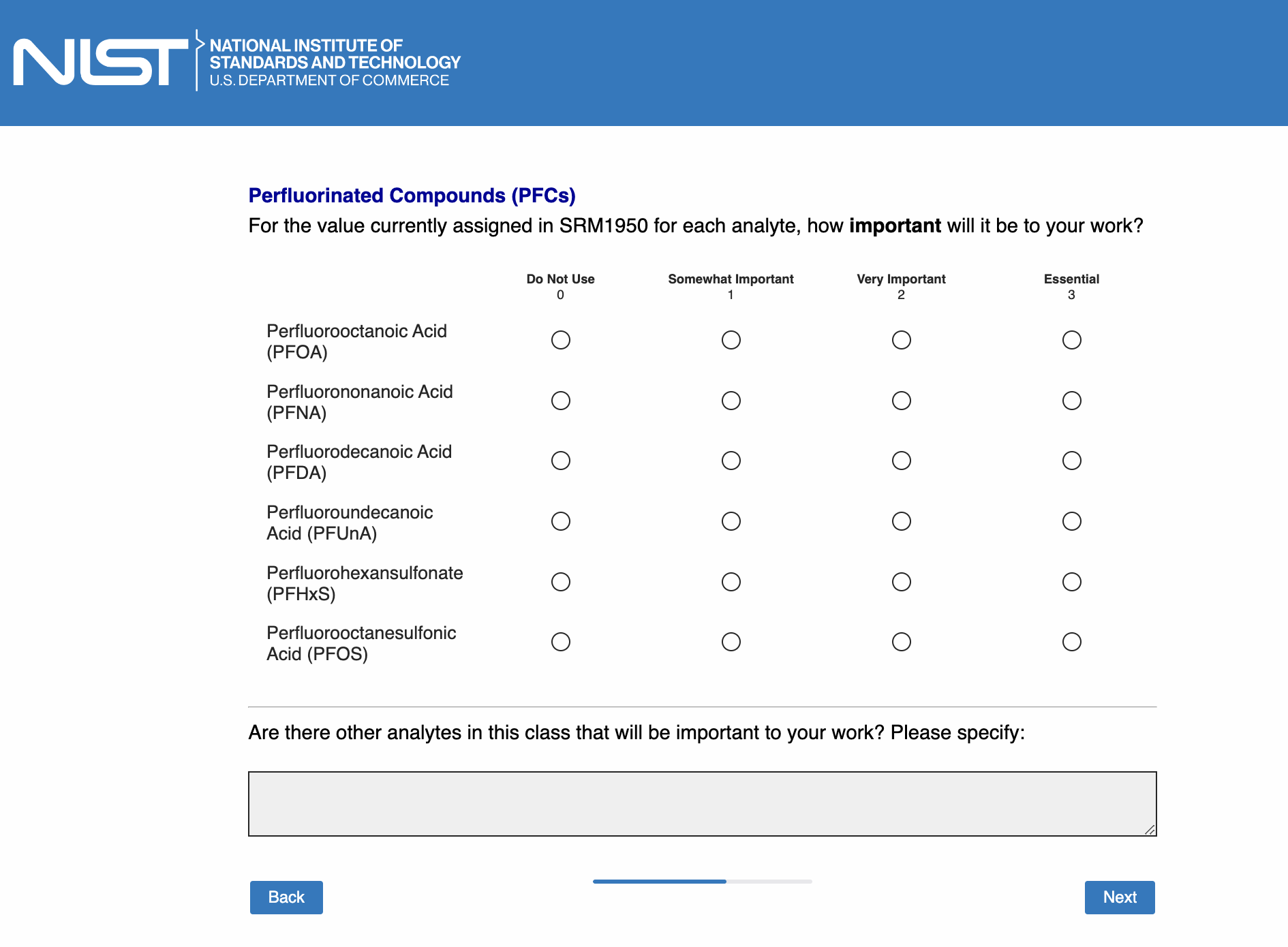The height and width of the screenshot is (947, 1288).
Task: Click the survey progress bar
Action: click(x=702, y=882)
